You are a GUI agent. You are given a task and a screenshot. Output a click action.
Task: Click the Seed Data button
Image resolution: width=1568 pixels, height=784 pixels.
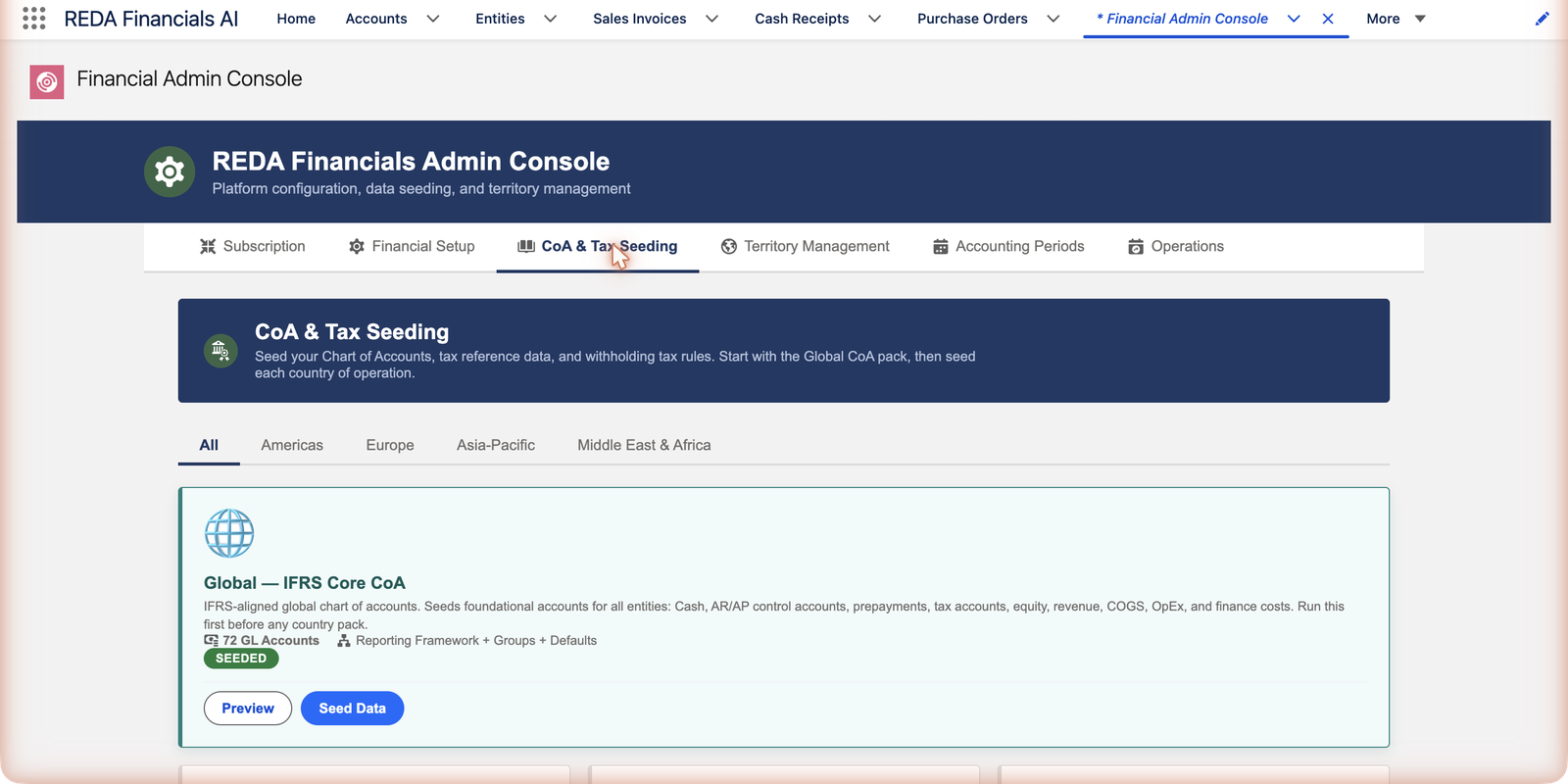[x=352, y=709]
